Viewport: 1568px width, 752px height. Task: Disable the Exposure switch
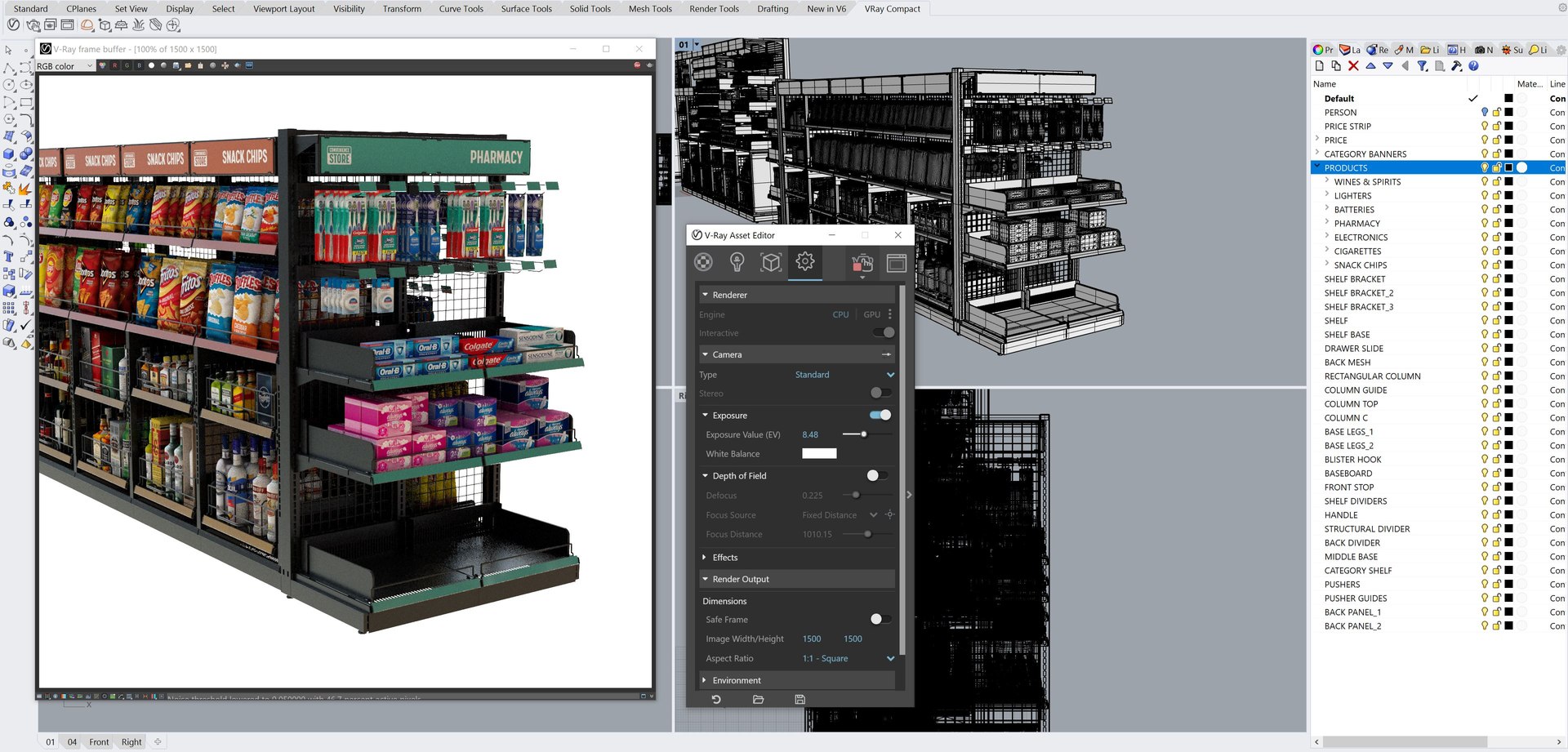[x=880, y=415]
